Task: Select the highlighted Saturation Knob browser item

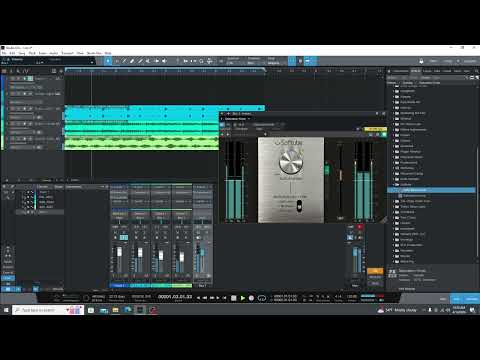Action: pos(432,190)
